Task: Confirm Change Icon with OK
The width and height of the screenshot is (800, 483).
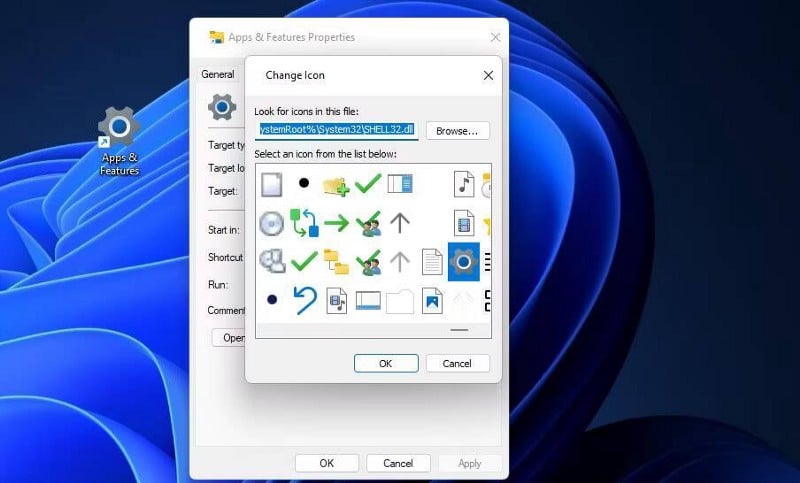Action: (x=386, y=363)
